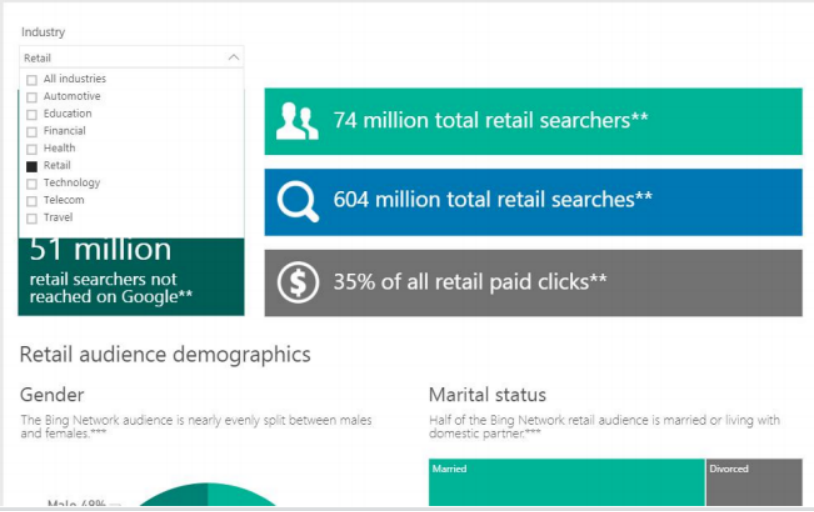Collapse the Industry dropdown chevron
The height and width of the screenshot is (512, 814).
coord(234,57)
